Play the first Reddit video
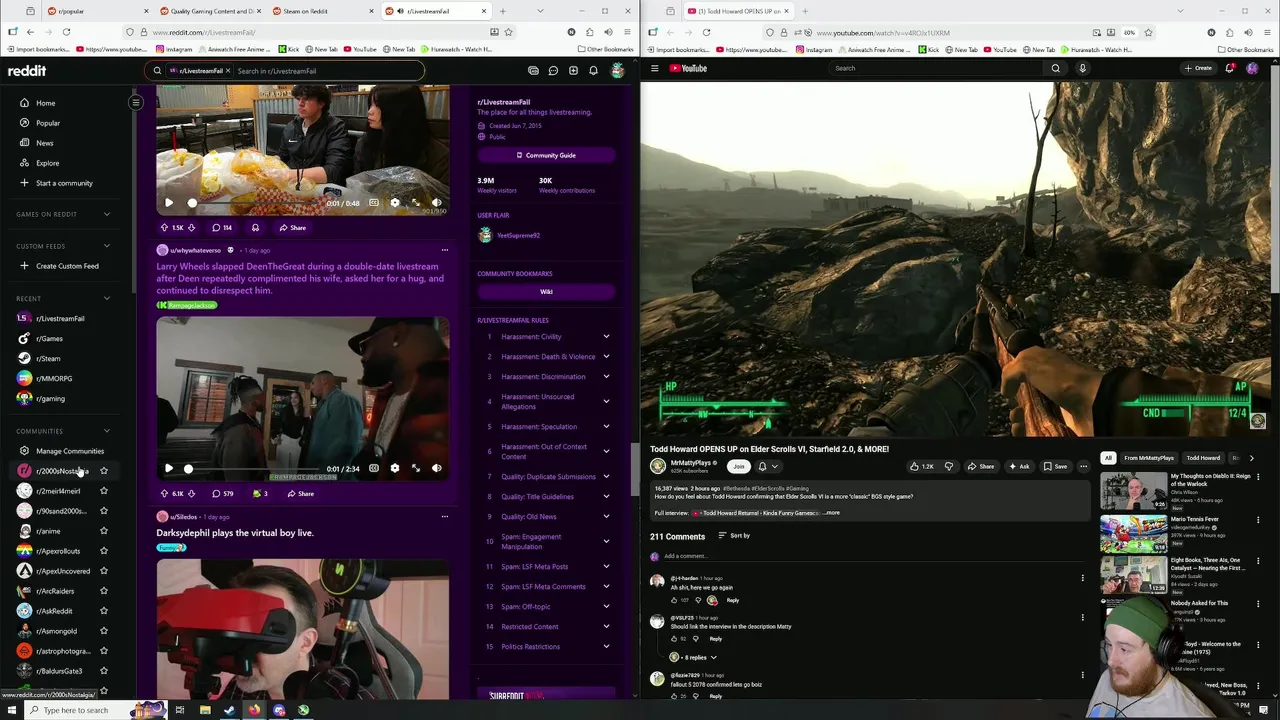The width and height of the screenshot is (1280, 720). [x=169, y=202]
